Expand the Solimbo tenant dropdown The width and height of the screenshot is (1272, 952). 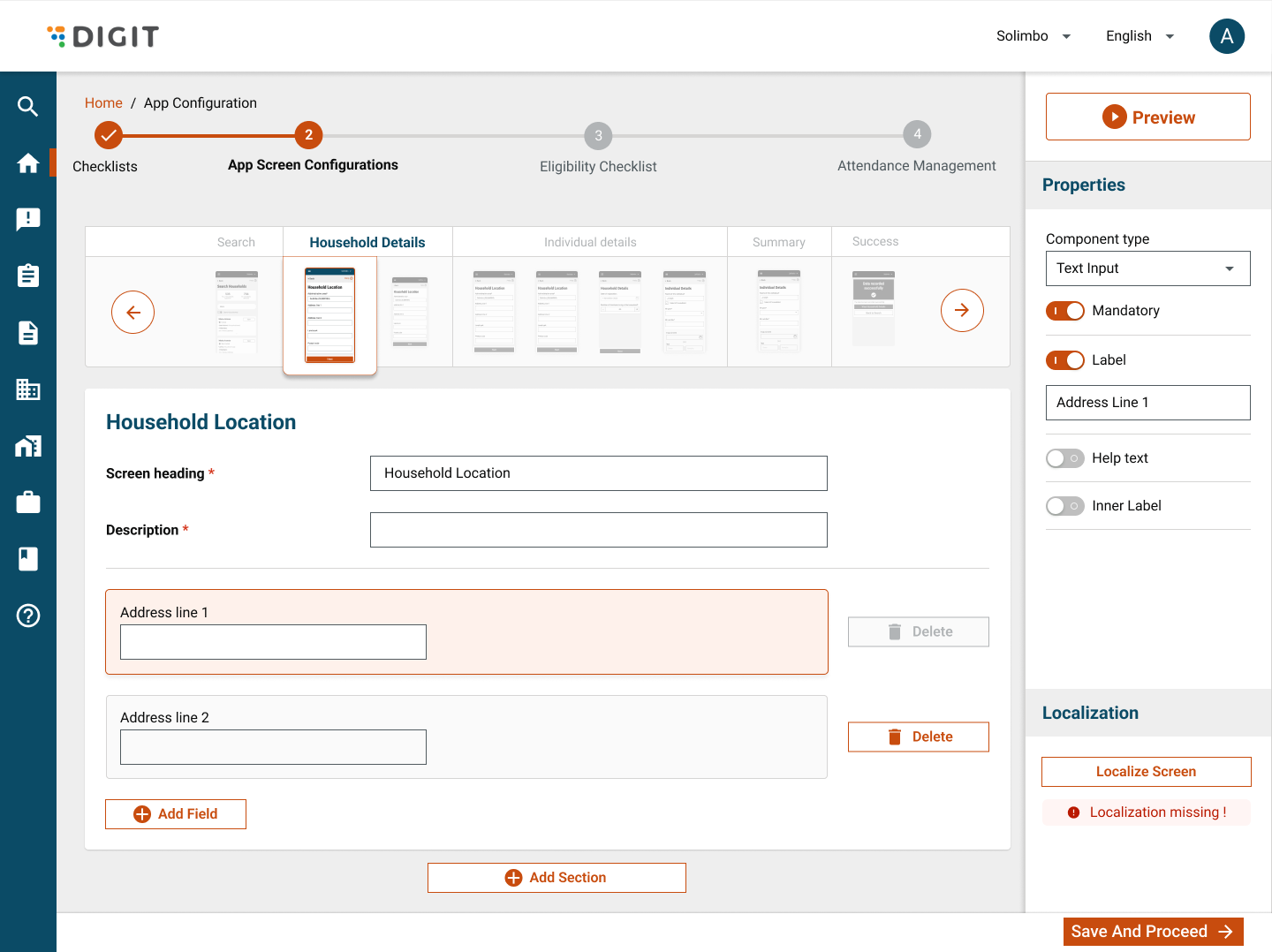[x=1033, y=36]
